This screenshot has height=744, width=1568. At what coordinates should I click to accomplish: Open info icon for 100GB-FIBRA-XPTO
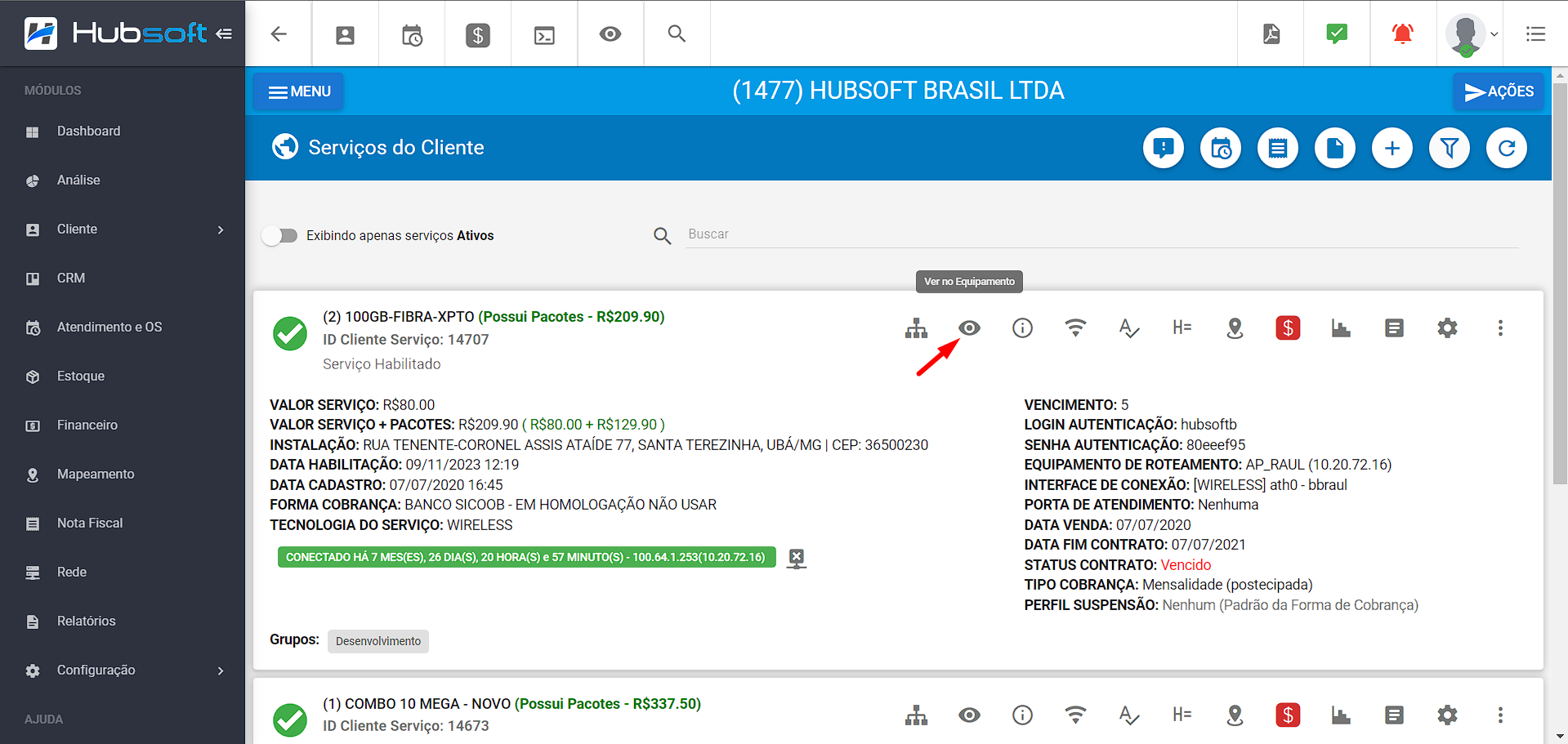1022,328
